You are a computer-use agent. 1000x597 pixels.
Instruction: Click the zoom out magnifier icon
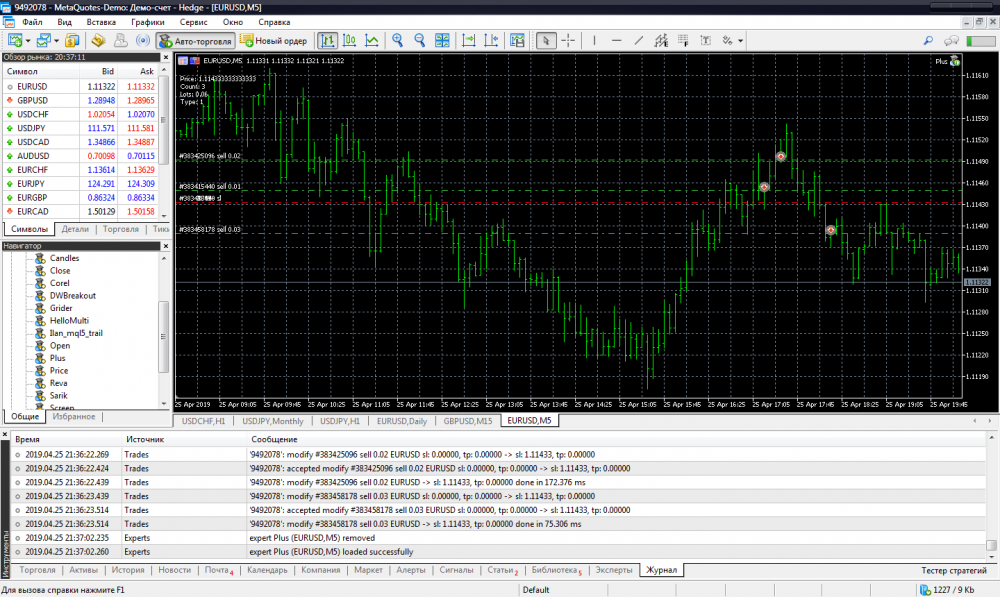click(x=419, y=41)
